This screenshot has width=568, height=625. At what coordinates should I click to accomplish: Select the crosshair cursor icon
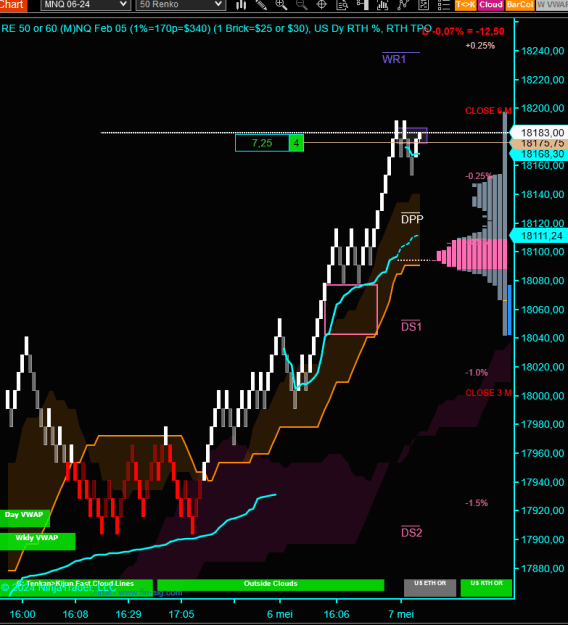(322, 5)
